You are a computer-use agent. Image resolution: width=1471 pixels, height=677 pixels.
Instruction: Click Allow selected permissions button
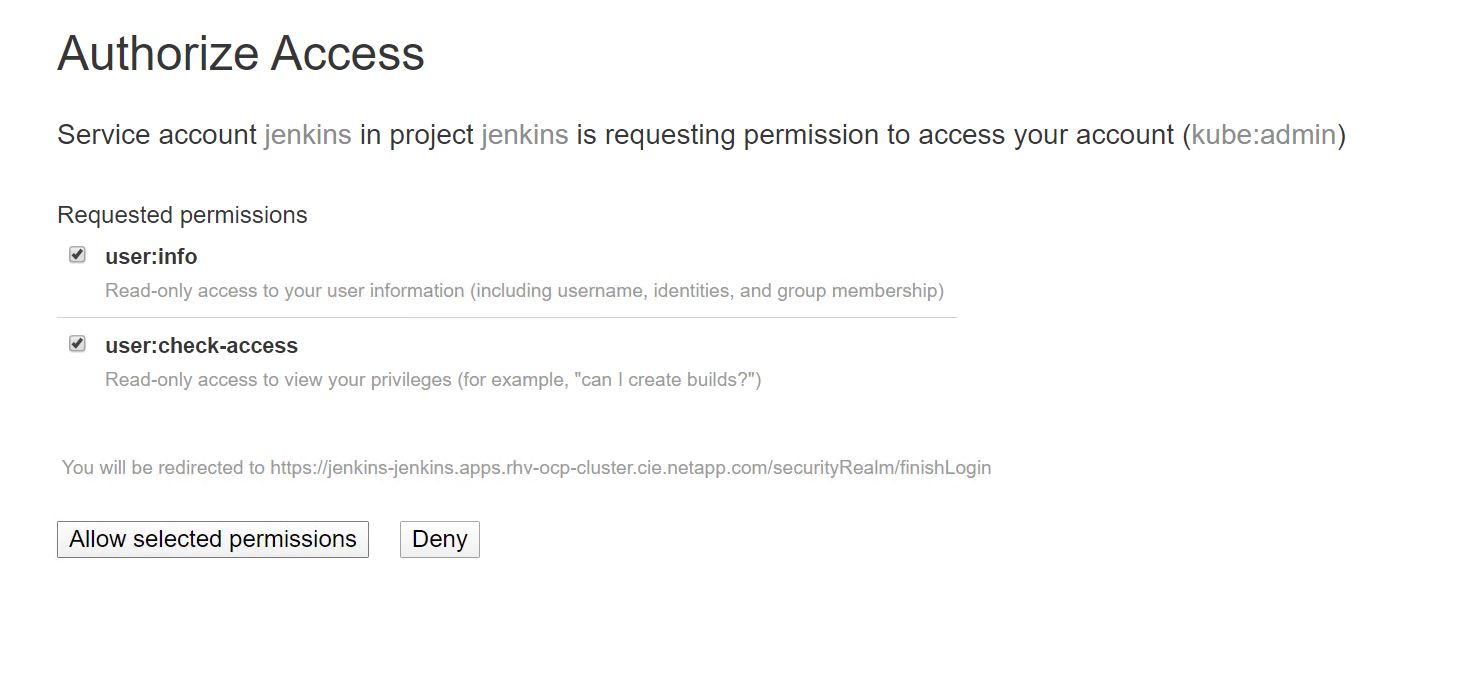213,539
